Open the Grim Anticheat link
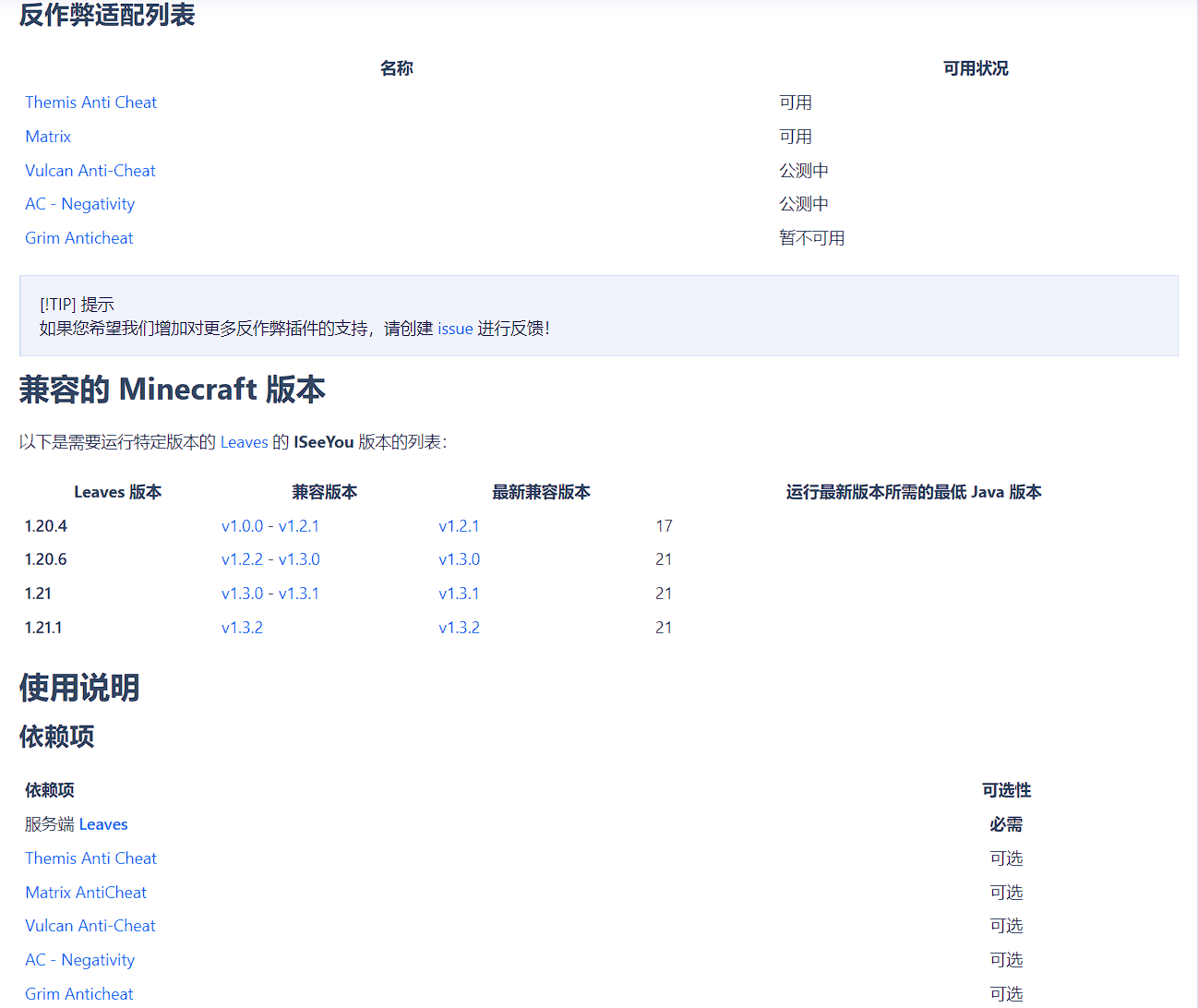This screenshot has width=1198, height=1008. click(78, 237)
